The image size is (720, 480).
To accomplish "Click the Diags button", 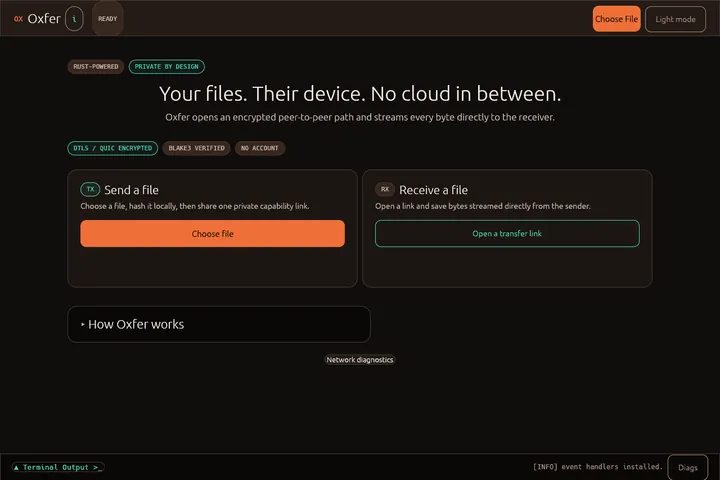I will 687,468.
